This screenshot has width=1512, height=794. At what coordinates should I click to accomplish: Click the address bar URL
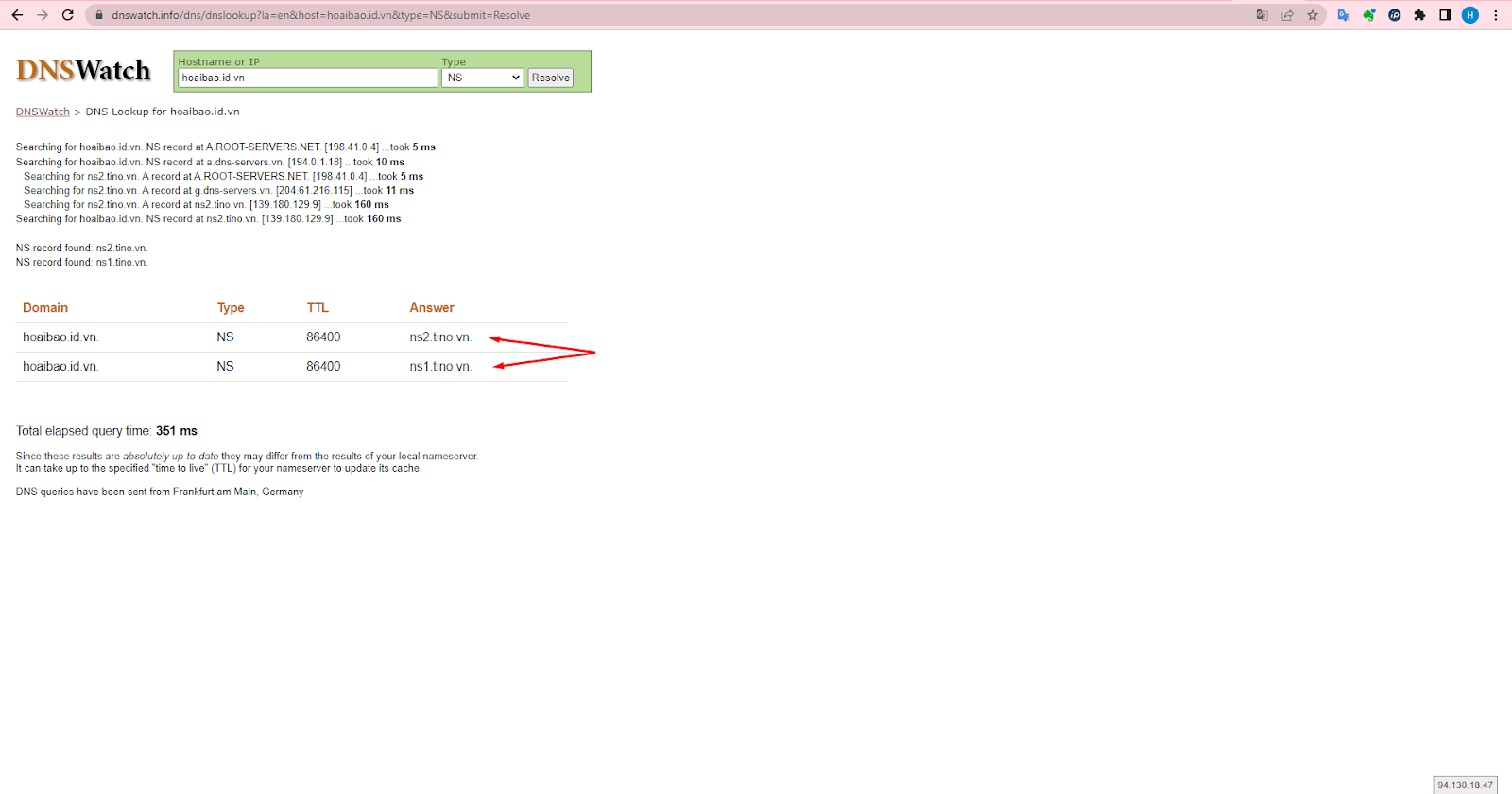[320, 15]
